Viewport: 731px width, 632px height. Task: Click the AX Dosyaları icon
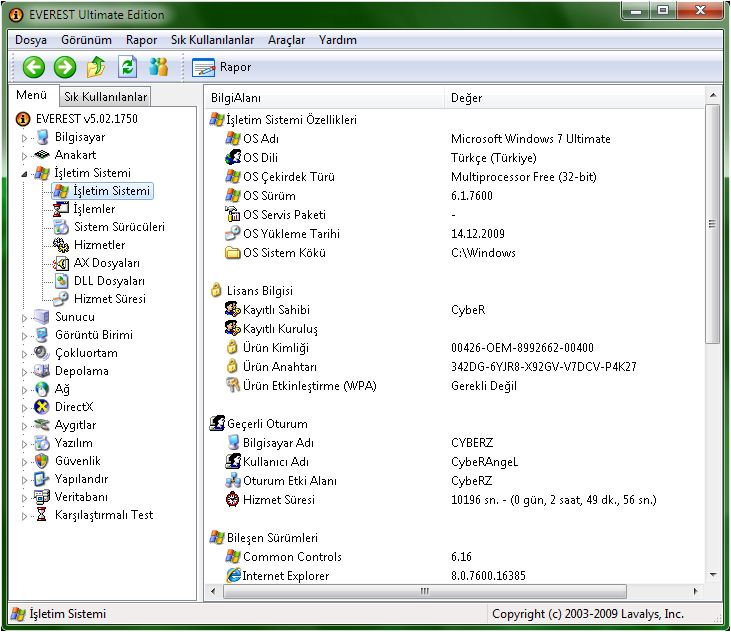pyautogui.click(x=61, y=263)
